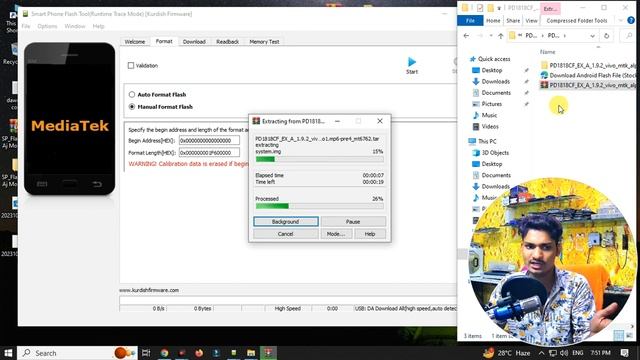Open pinned Downloads under Quick access
640x360 pixels.
click(x=496, y=82)
